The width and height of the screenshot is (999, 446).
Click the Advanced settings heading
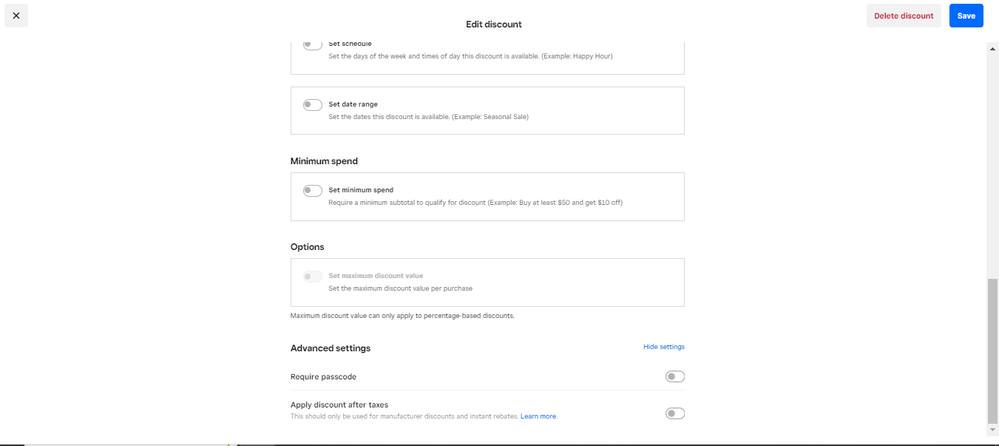(330, 348)
